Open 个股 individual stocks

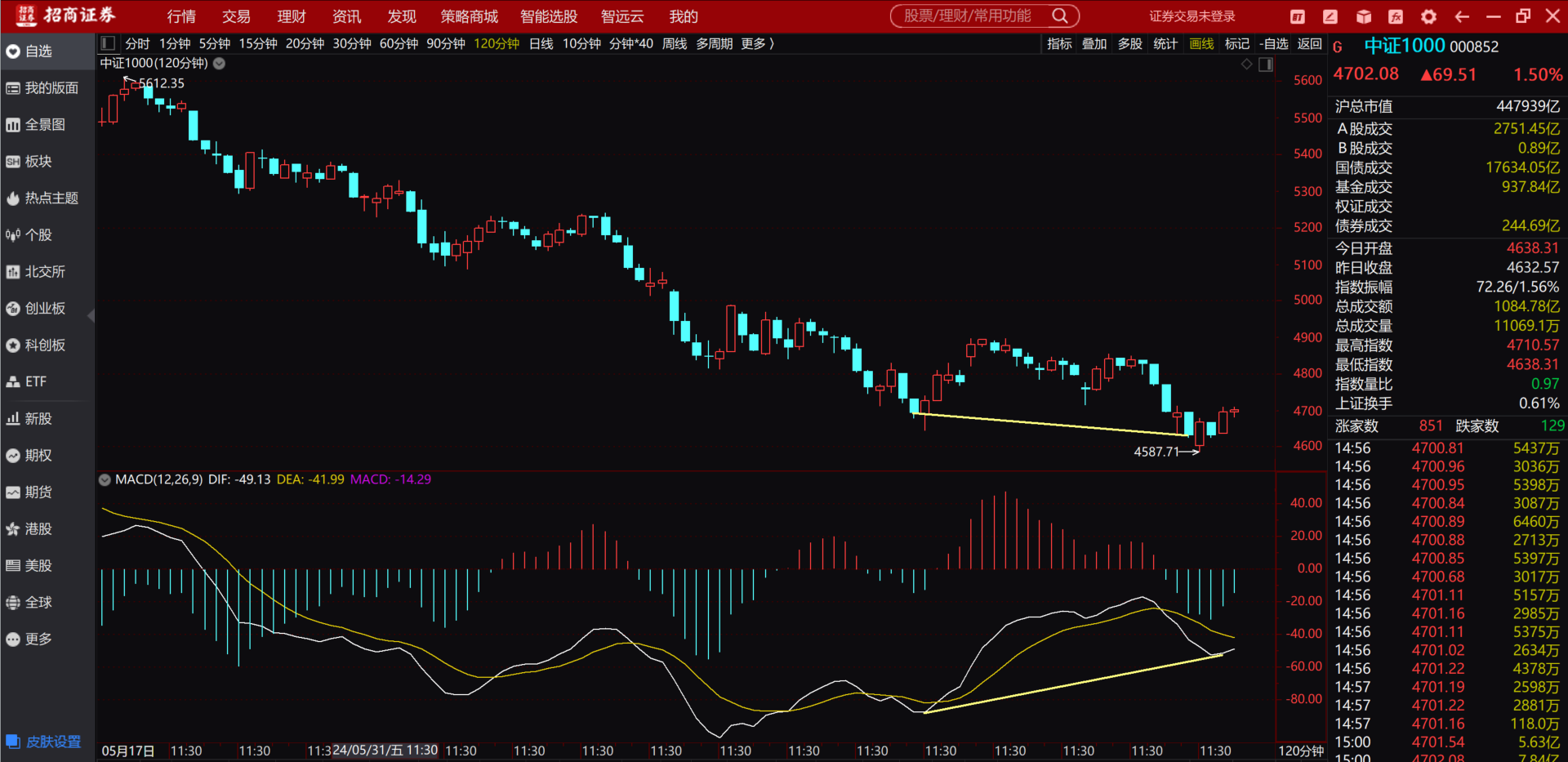(47, 235)
